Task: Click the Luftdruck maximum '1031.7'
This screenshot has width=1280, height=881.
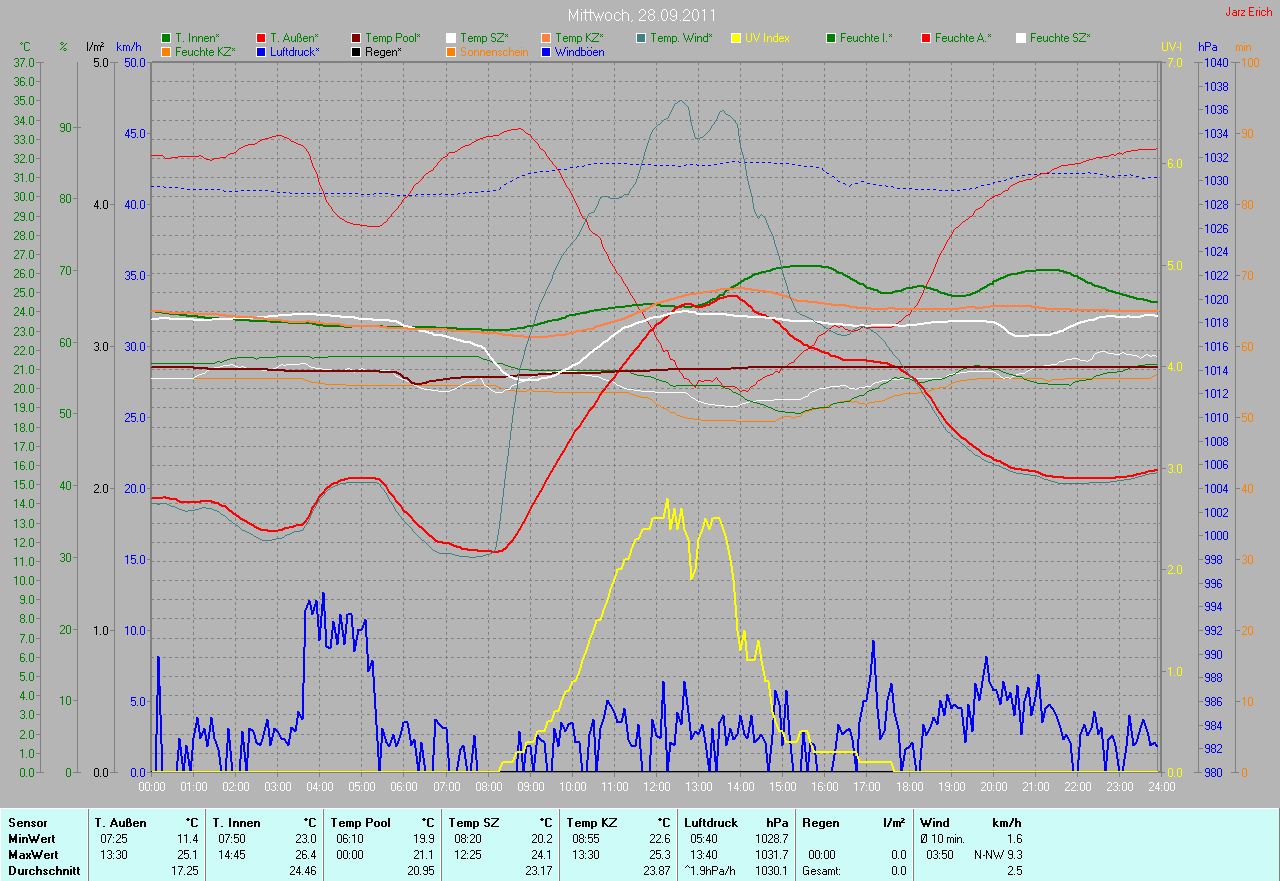Action: [770, 855]
